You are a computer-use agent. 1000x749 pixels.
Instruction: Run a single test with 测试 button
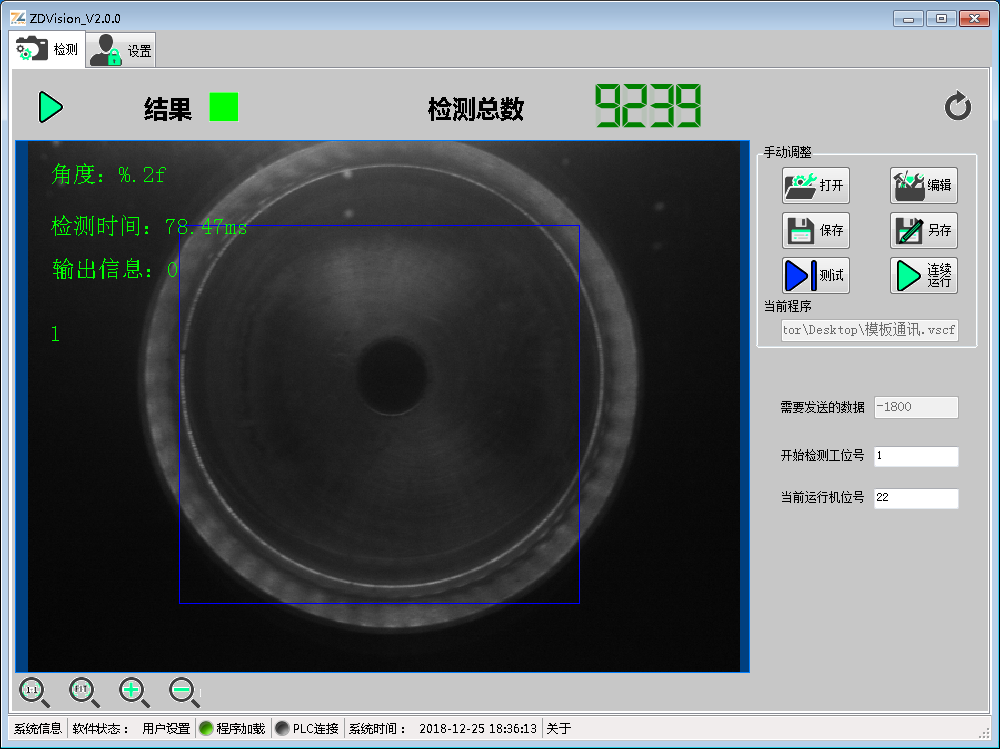816,275
